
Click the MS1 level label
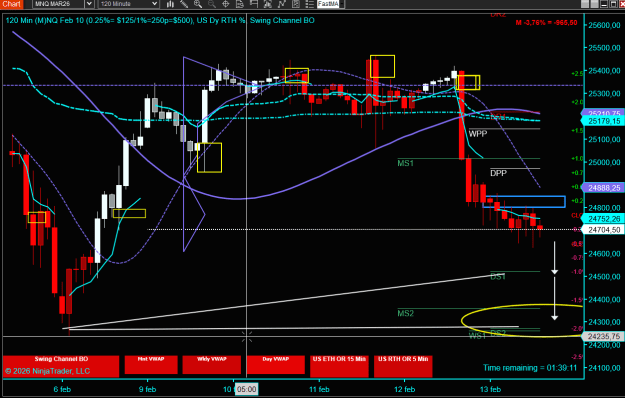pos(405,163)
